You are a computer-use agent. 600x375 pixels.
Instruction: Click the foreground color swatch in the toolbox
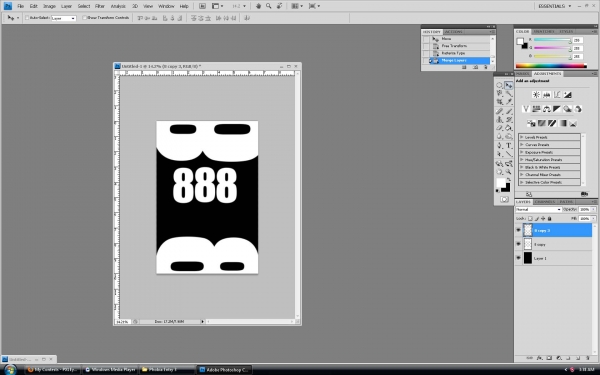(501, 183)
